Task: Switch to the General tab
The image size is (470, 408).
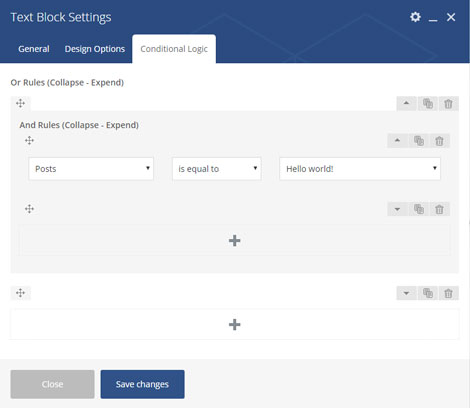Action: point(34,49)
